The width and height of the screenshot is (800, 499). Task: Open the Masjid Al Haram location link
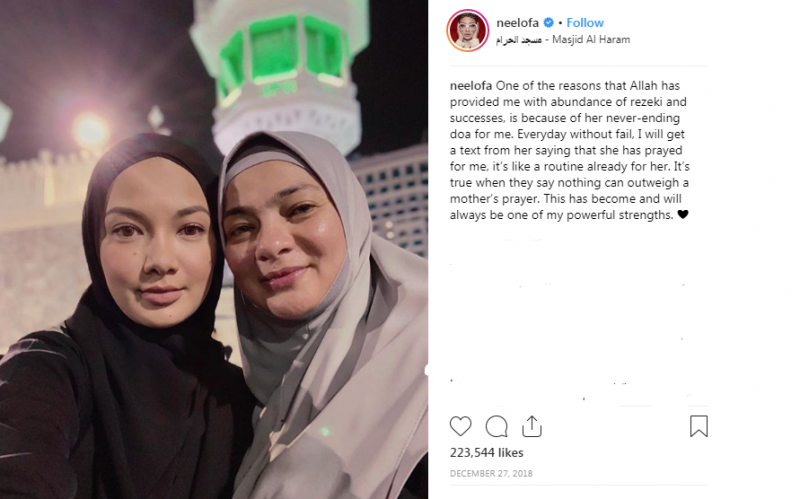tap(591, 39)
